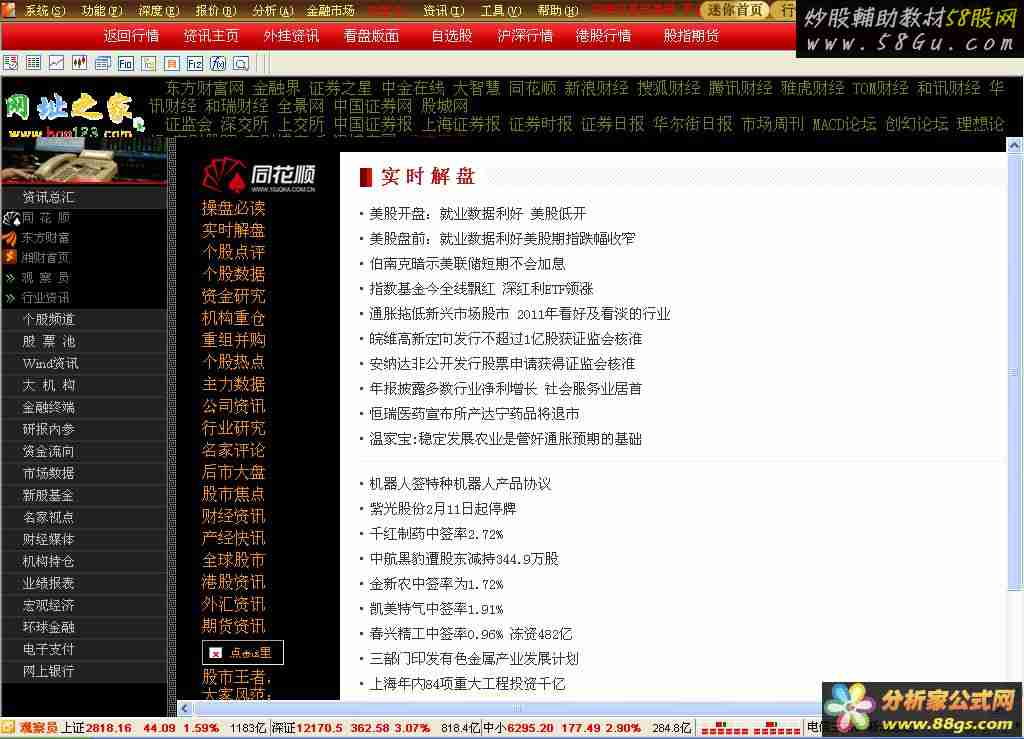Switch to the 返回行情 tab

click(x=131, y=36)
